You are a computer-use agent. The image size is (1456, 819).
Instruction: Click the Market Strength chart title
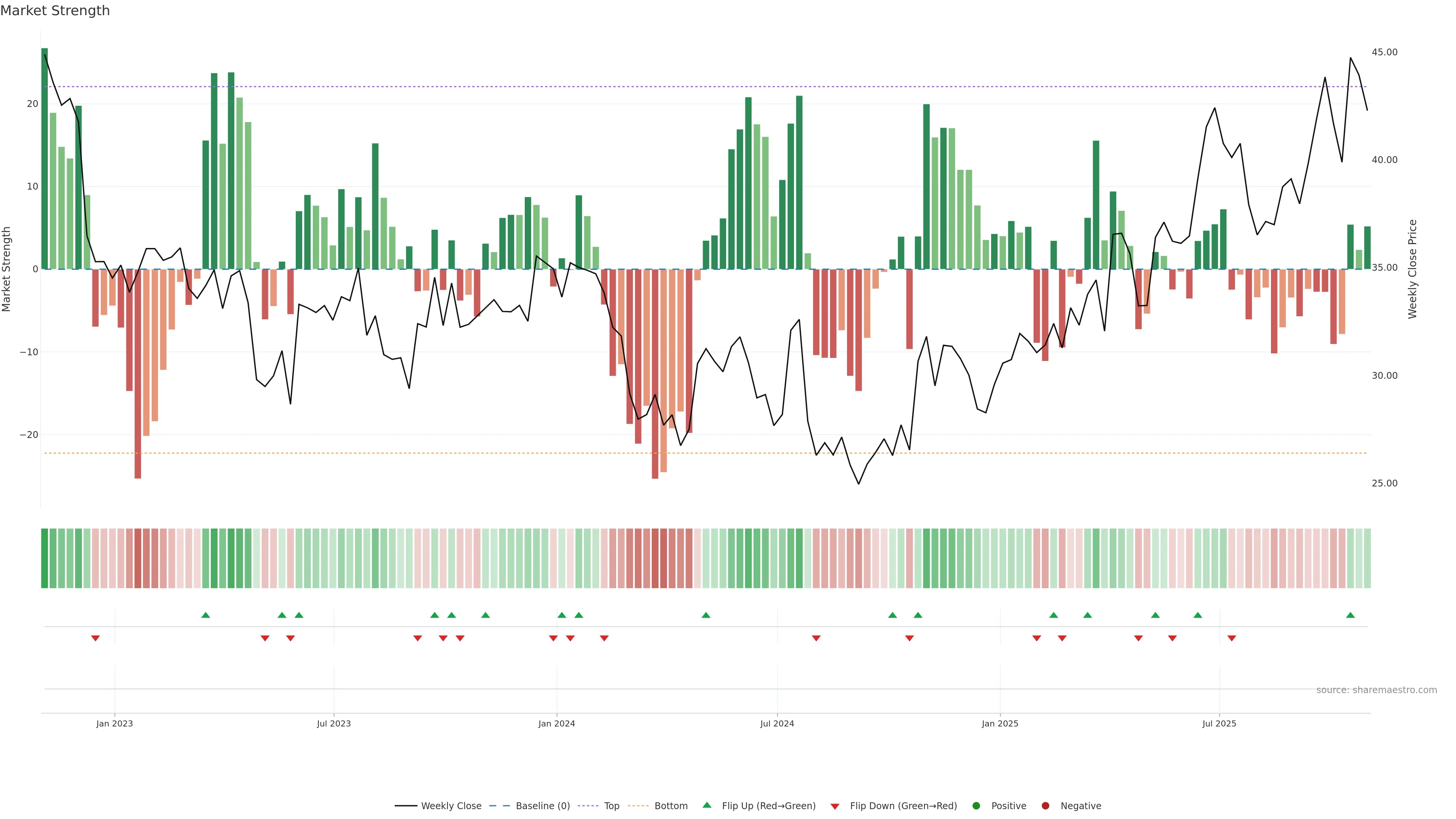click(55, 10)
